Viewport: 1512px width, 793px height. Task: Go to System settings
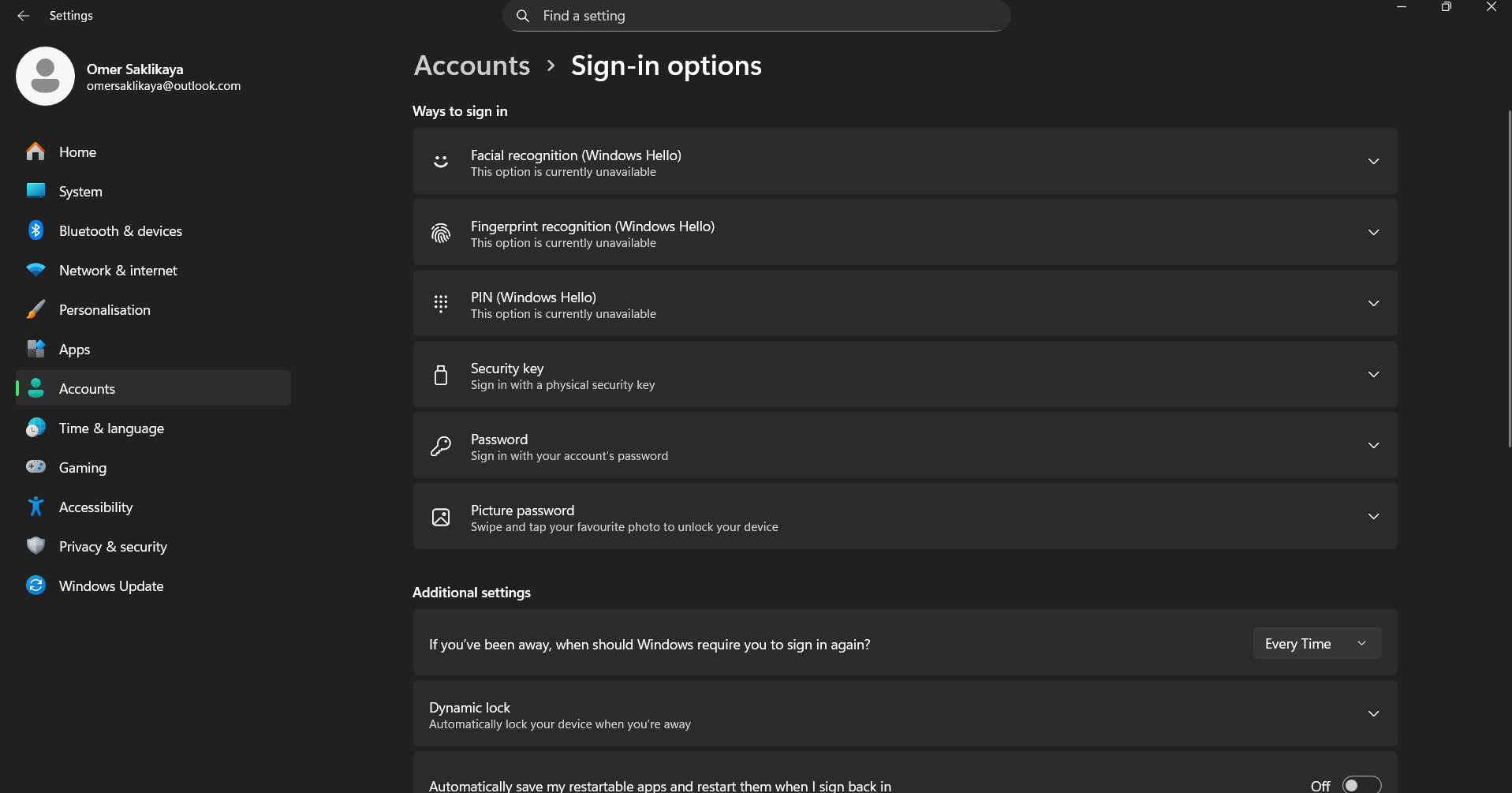point(153,191)
